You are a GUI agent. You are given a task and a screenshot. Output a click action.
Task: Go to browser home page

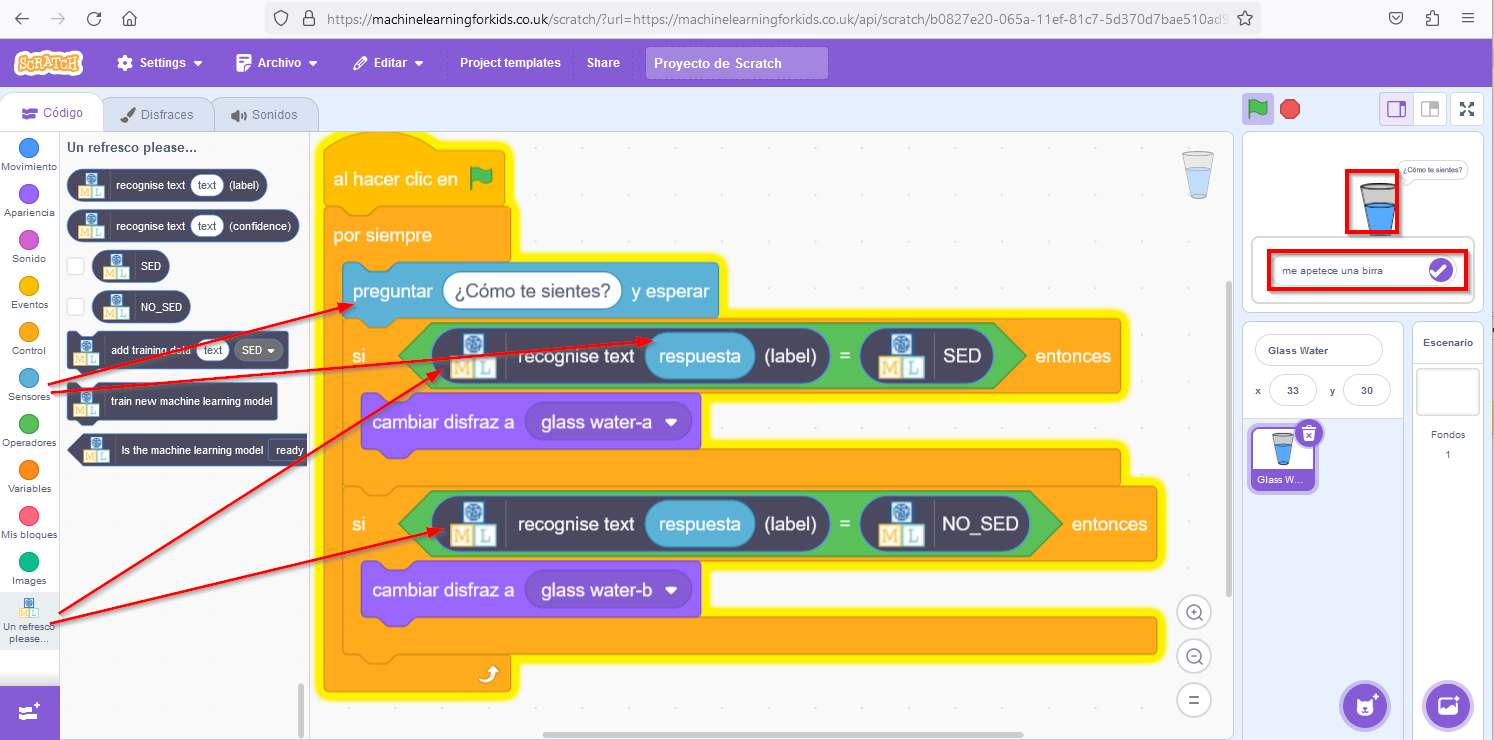(129, 18)
